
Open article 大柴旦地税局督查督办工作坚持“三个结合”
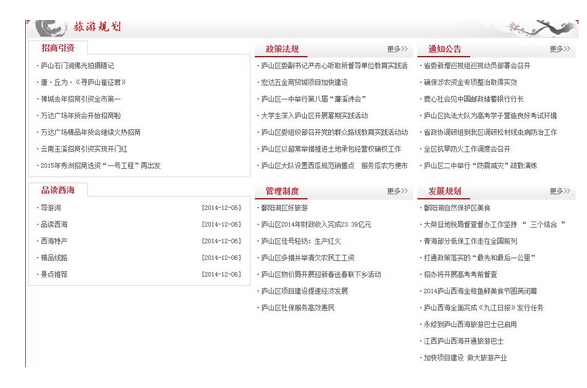[x=494, y=225]
